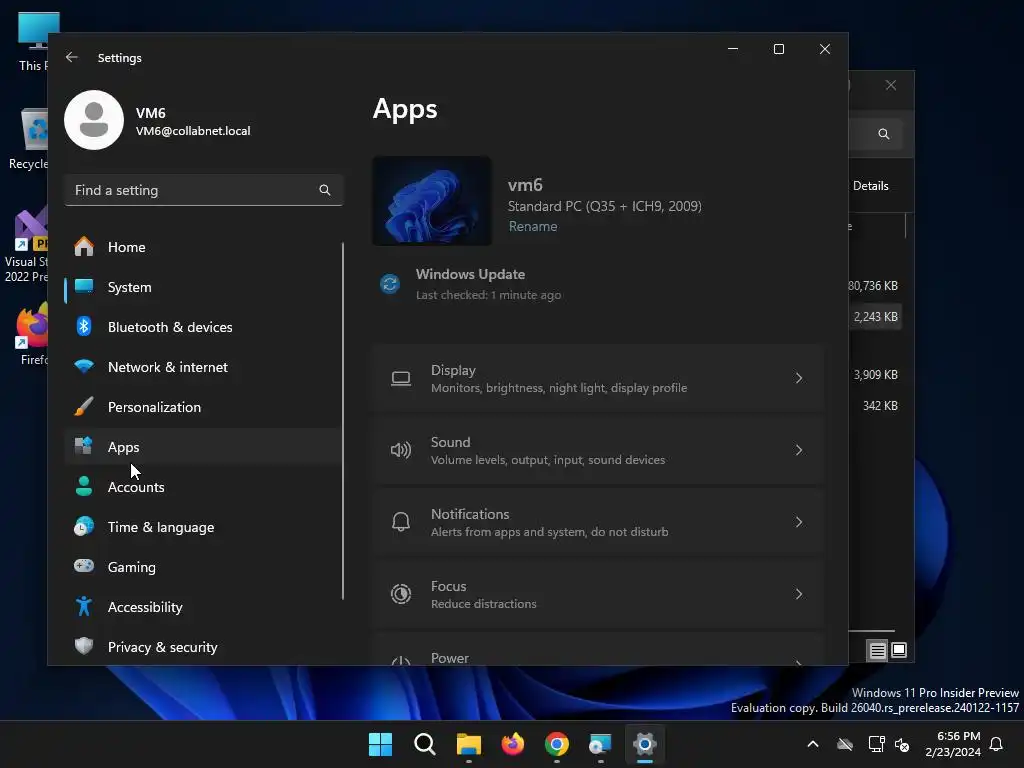1024x768 pixels.
Task: Select the 2,243 KB row in background window
Action: coord(876,317)
